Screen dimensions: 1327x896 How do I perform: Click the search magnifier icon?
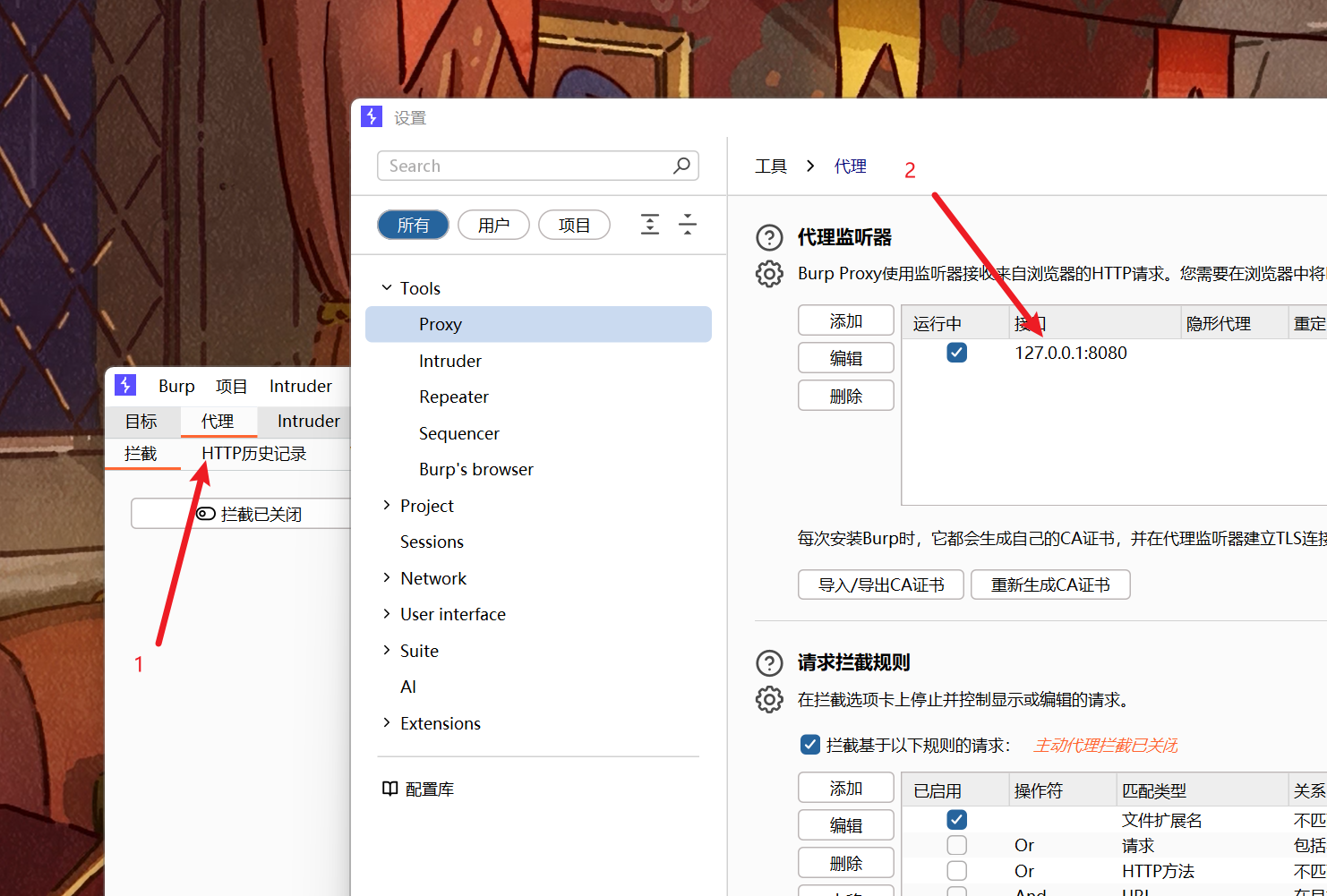click(681, 166)
